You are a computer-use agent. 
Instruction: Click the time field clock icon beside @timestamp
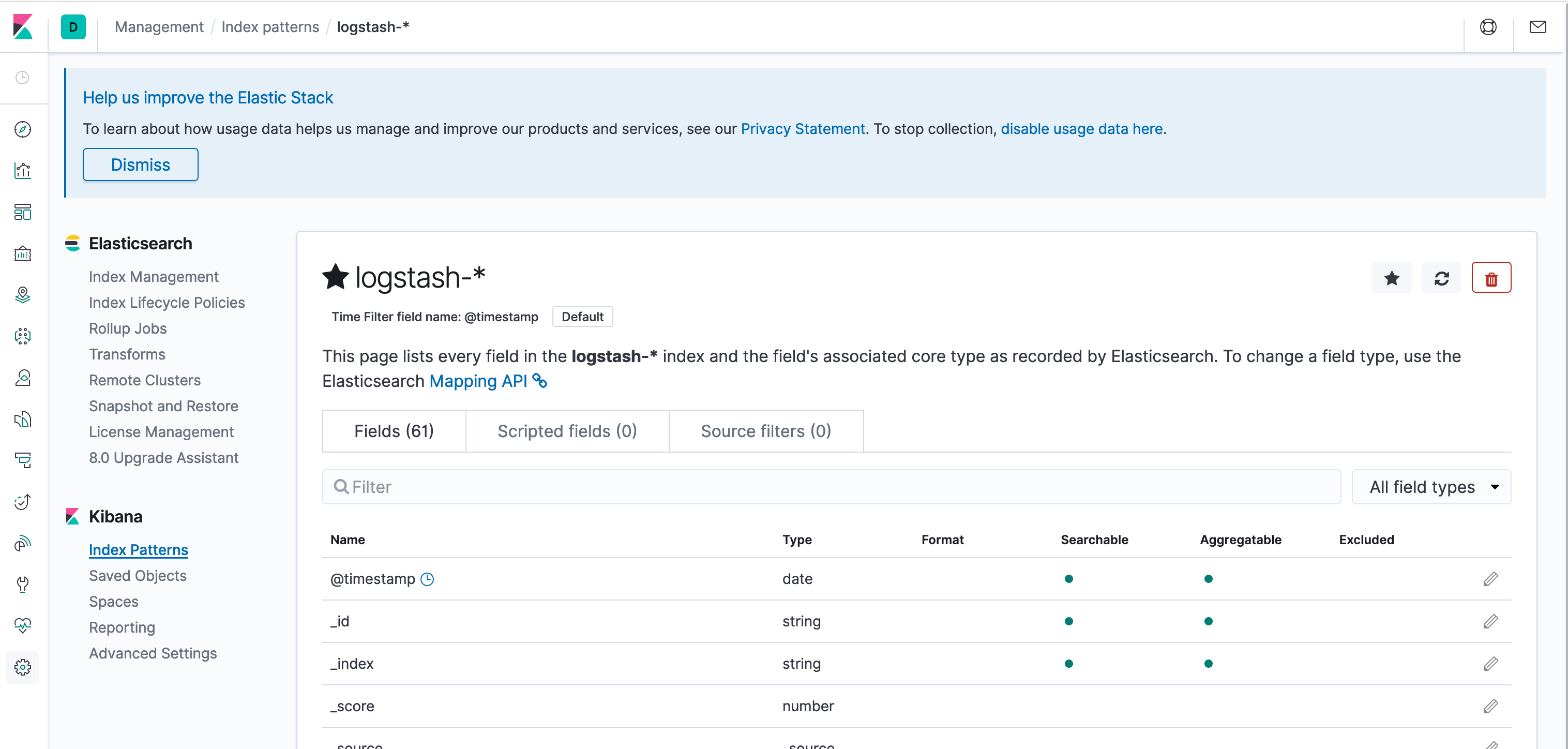pos(427,579)
